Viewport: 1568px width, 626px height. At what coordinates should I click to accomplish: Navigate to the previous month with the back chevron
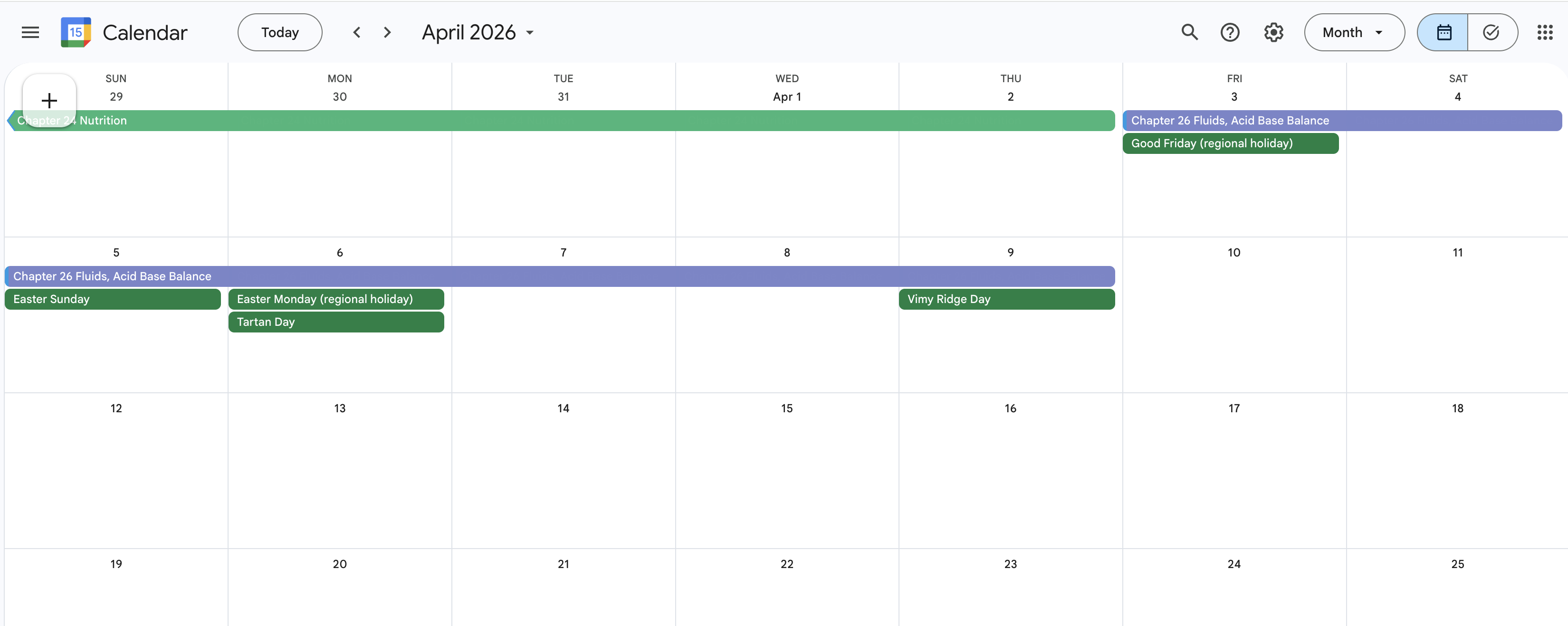pyautogui.click(x=357, y=32)
